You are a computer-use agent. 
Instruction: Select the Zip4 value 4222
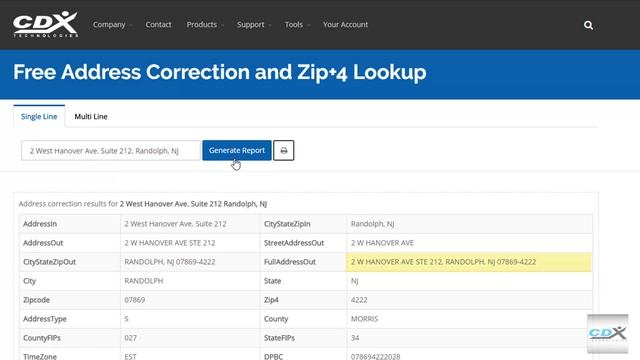(x=359, y=300)
